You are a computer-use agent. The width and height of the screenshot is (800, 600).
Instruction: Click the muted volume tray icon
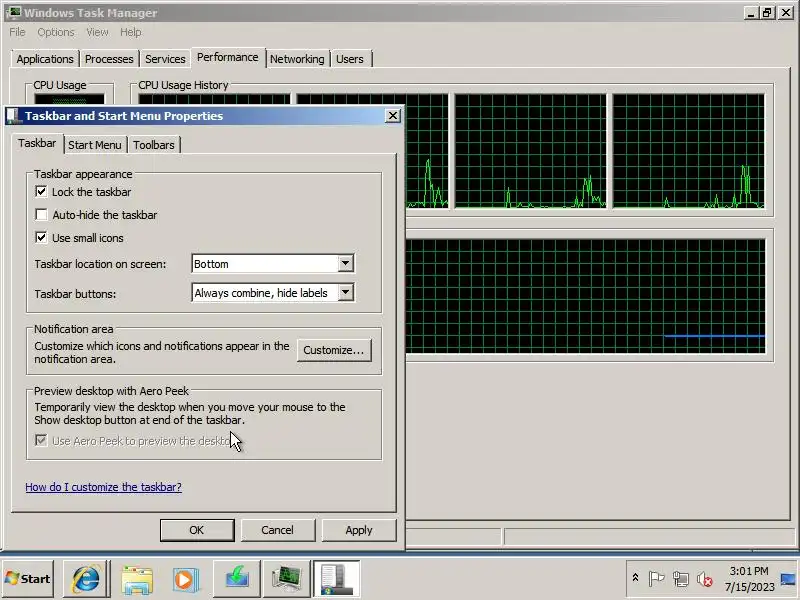(x=705, y=579)
